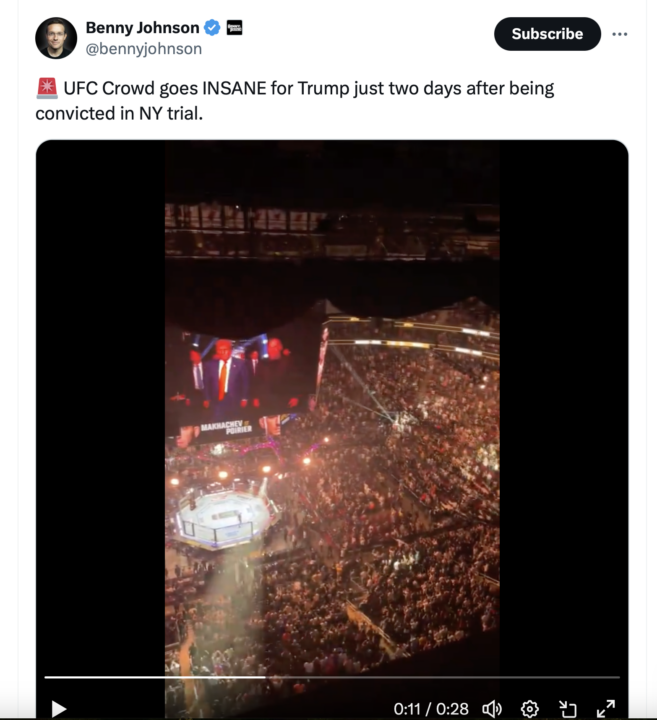Open Benny Johnson's profile picture

56,38
